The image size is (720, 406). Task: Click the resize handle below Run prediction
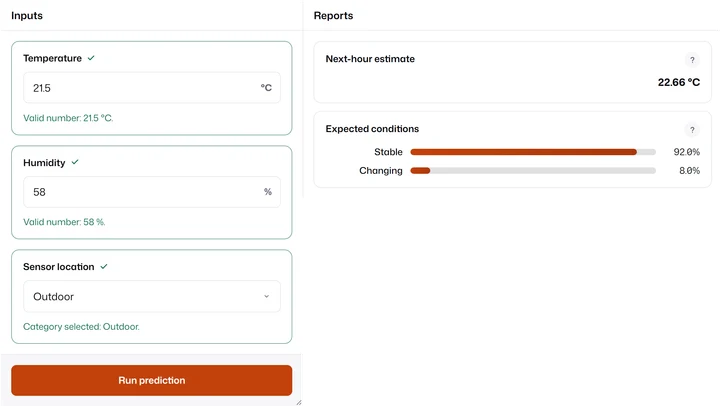(298, 402)
